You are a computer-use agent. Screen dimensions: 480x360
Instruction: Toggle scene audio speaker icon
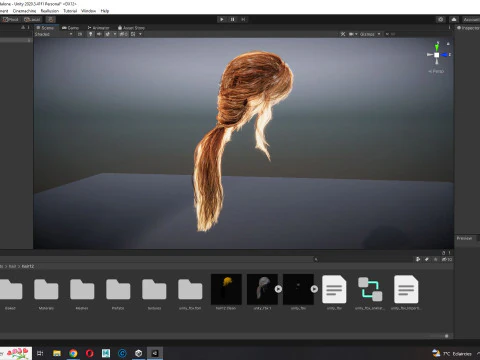pos(99,34)
